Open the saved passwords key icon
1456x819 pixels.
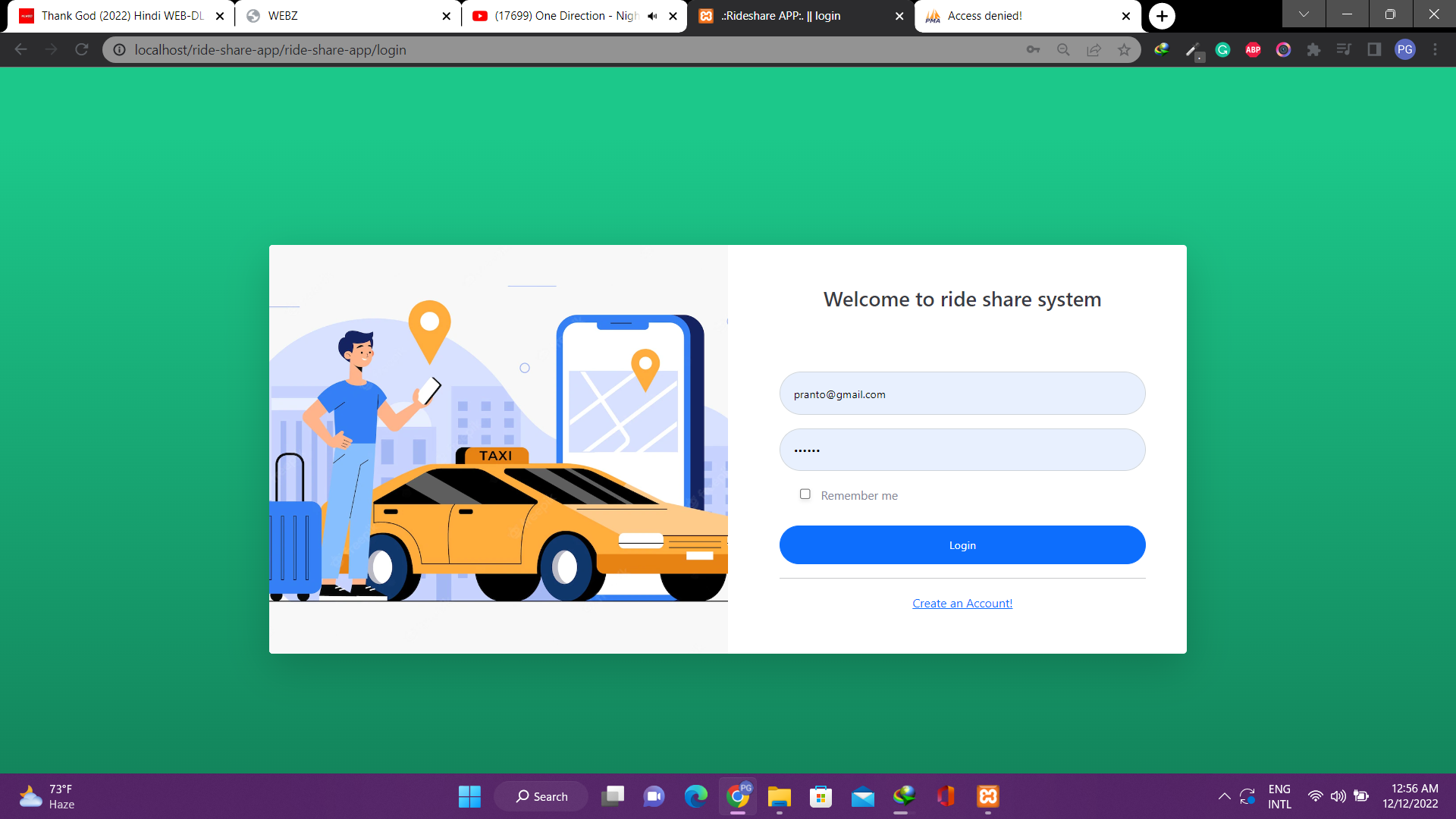tap(1033, 49)
